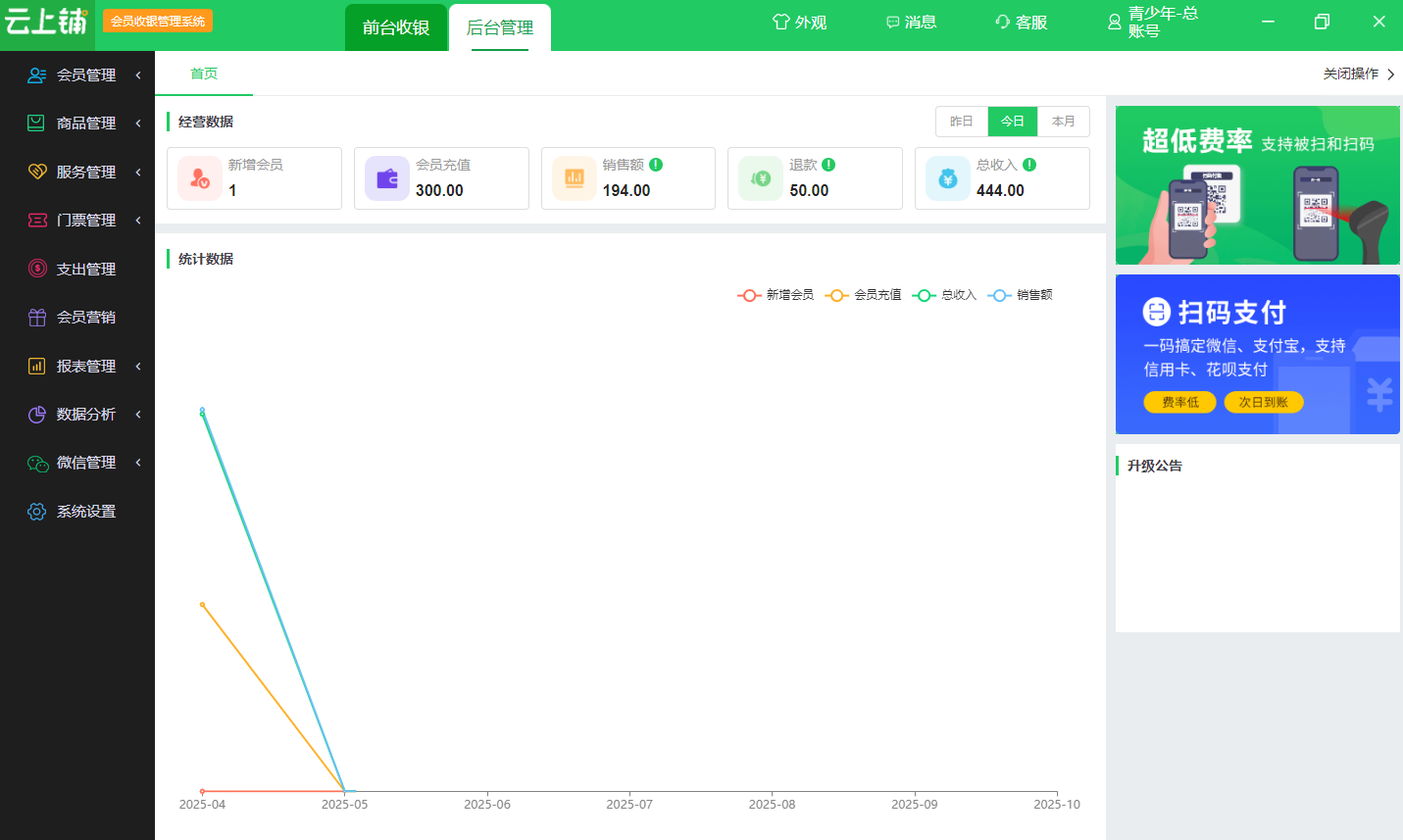Open the 扫码支付 promotional banner

click(1257, 354)
